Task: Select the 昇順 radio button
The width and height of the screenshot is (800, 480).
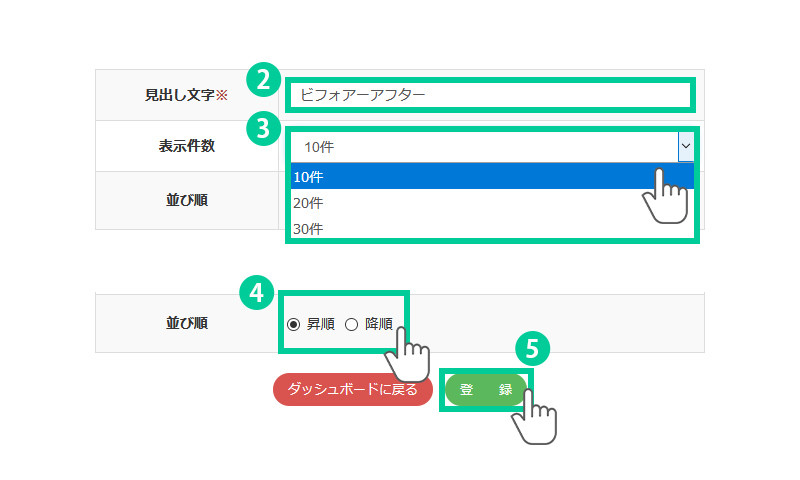Action: [x=293, y=324]
